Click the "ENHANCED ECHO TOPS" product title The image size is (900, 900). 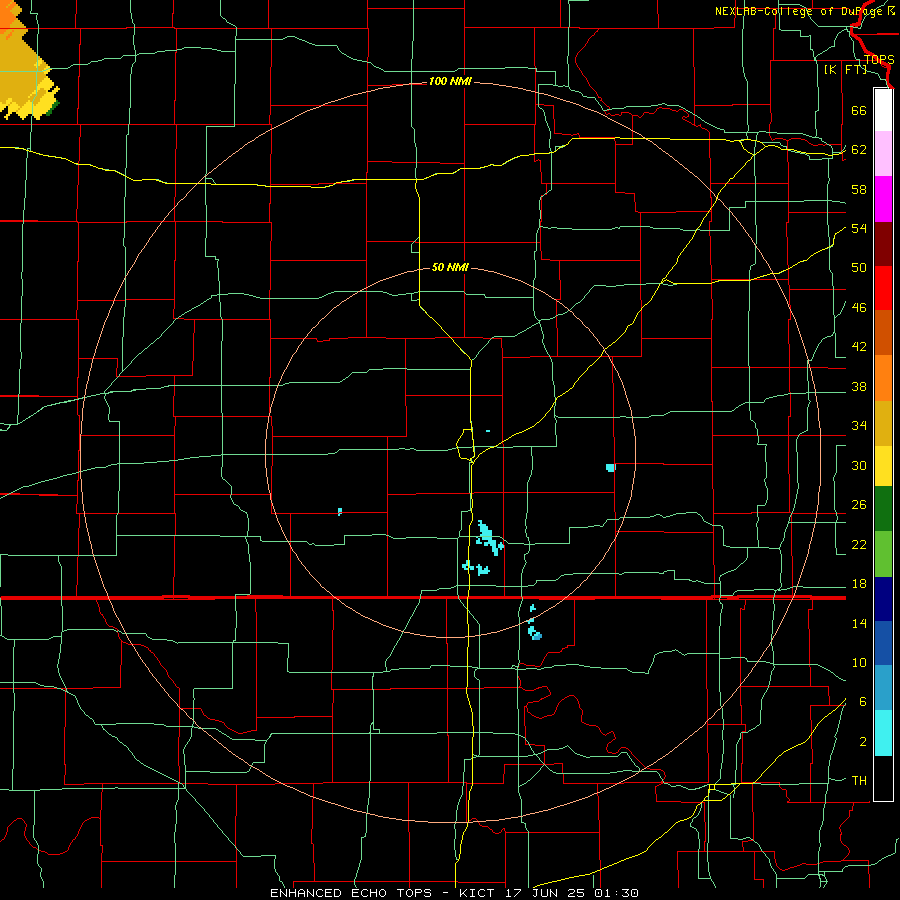click(x=351, y=893)
